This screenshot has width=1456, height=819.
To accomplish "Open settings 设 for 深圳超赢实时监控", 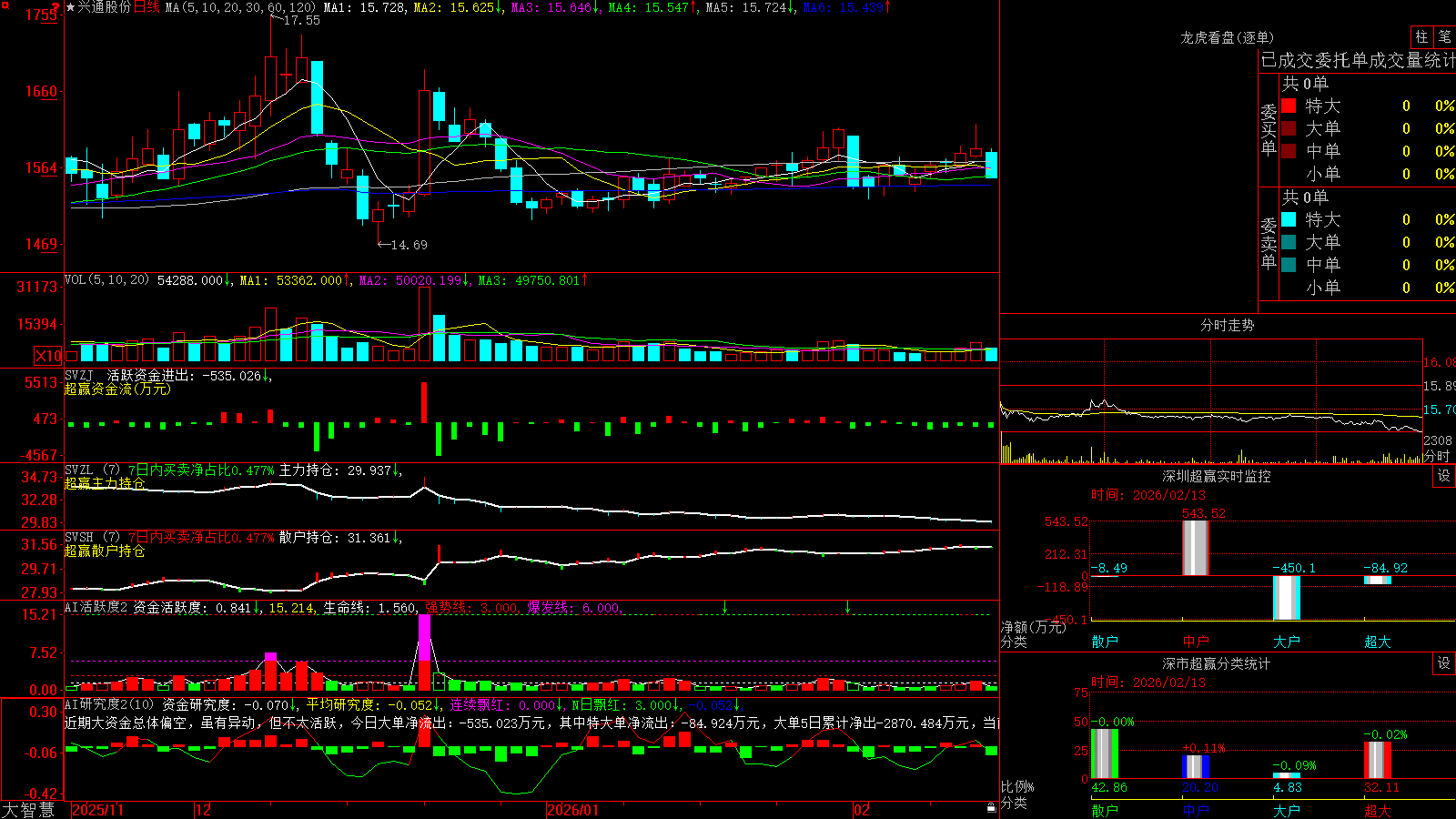I will point(1444,476).
